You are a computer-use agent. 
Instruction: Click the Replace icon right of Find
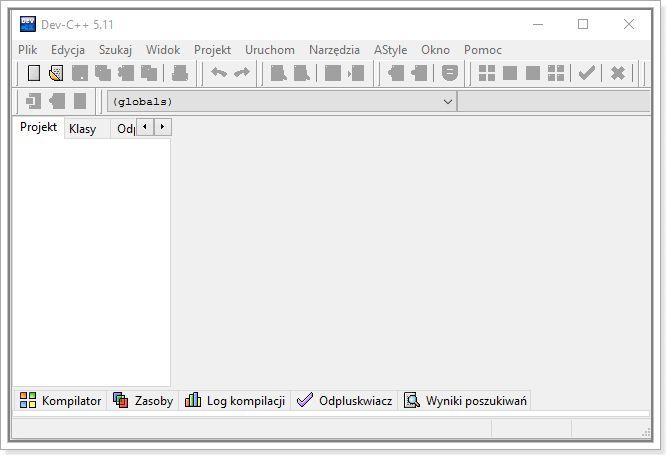click(302, 73)
